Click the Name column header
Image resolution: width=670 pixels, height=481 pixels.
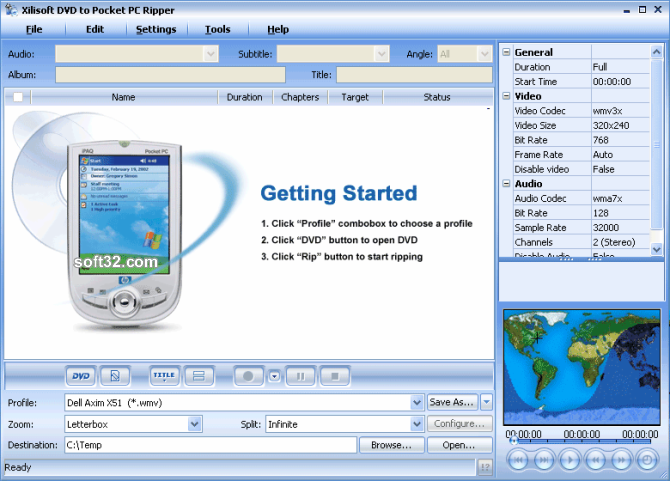(124, 97)
